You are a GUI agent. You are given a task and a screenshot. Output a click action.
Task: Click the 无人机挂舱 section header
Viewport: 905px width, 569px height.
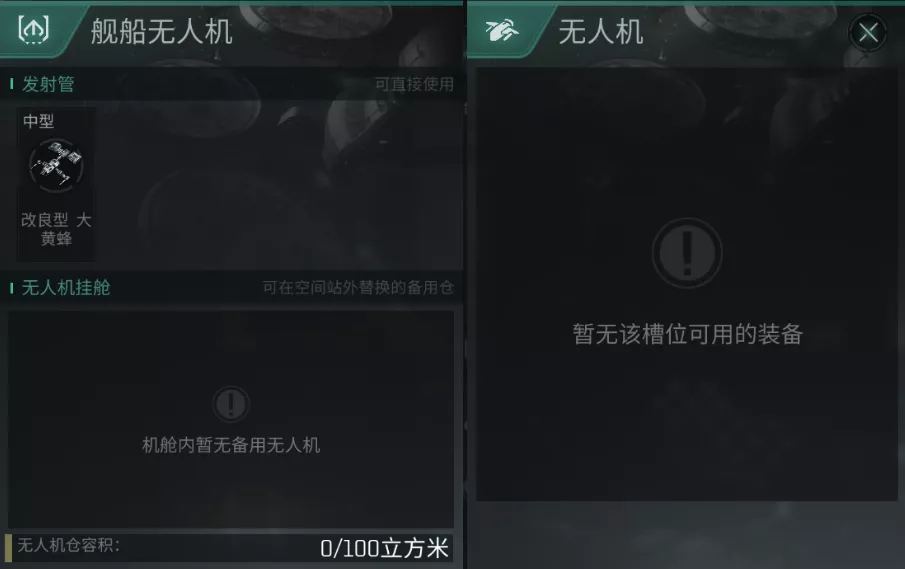tap(66, 287)
